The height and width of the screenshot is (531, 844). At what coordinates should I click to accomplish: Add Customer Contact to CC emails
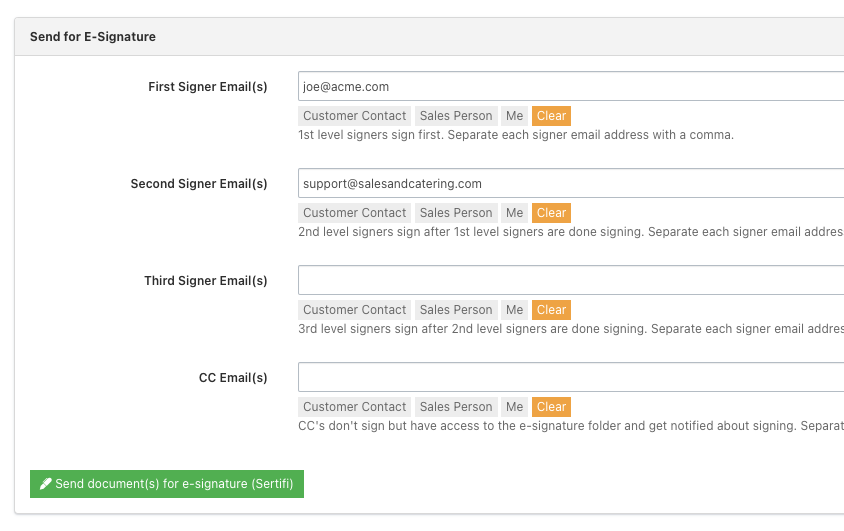click(x=355, y=407)
